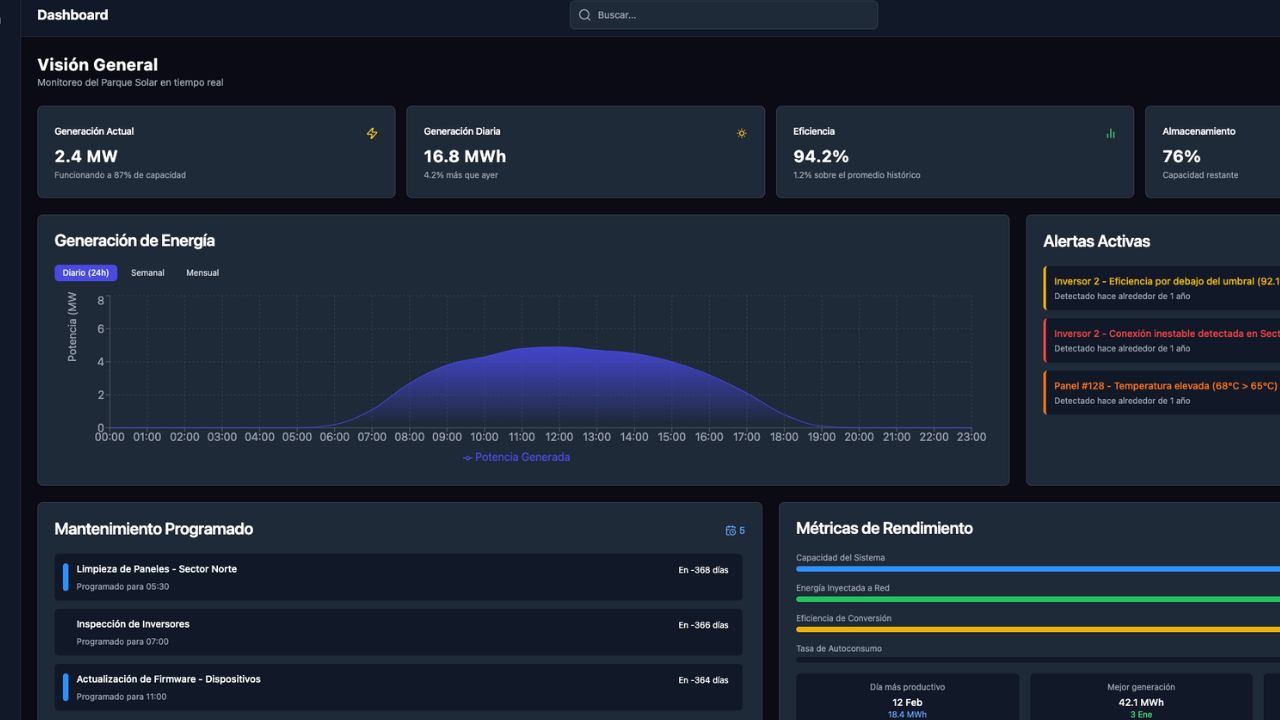1280x720 pixels.
Task: Click '4.2% más que ayer' text
Action: pos(461,175)
